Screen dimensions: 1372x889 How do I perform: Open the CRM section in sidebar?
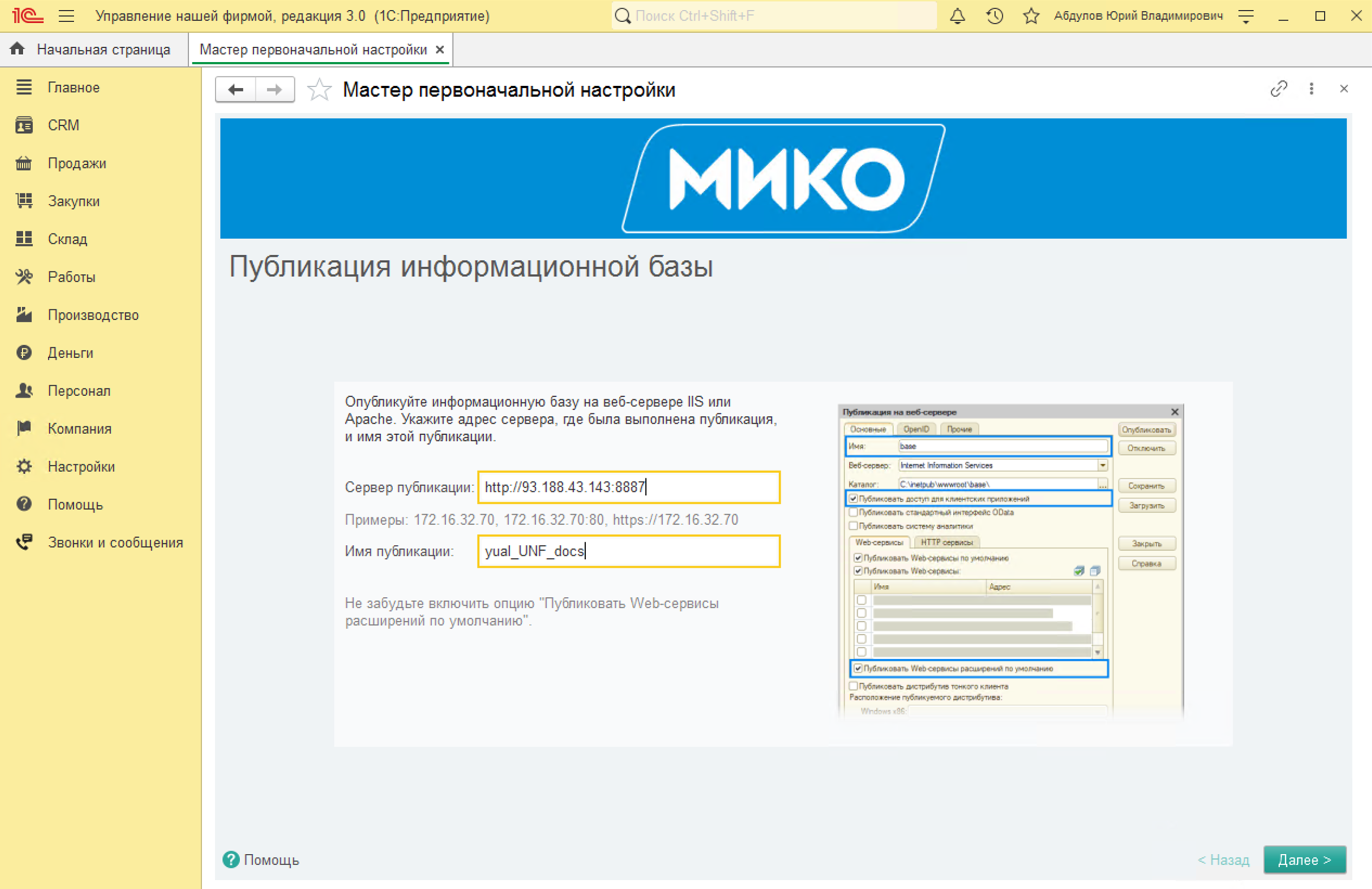63,125
